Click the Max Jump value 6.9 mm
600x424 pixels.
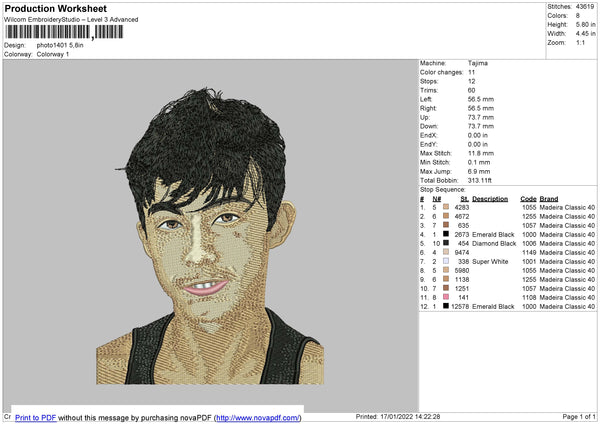coord(479,171)
